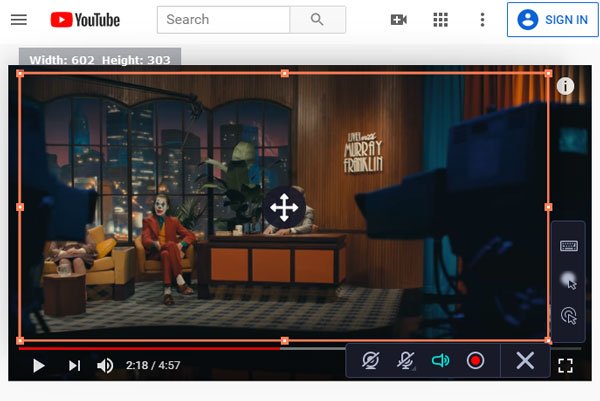Click the Width: 602 Height: 303 label
The width and height of the screenshot is (600, 401).
point(100,60)
